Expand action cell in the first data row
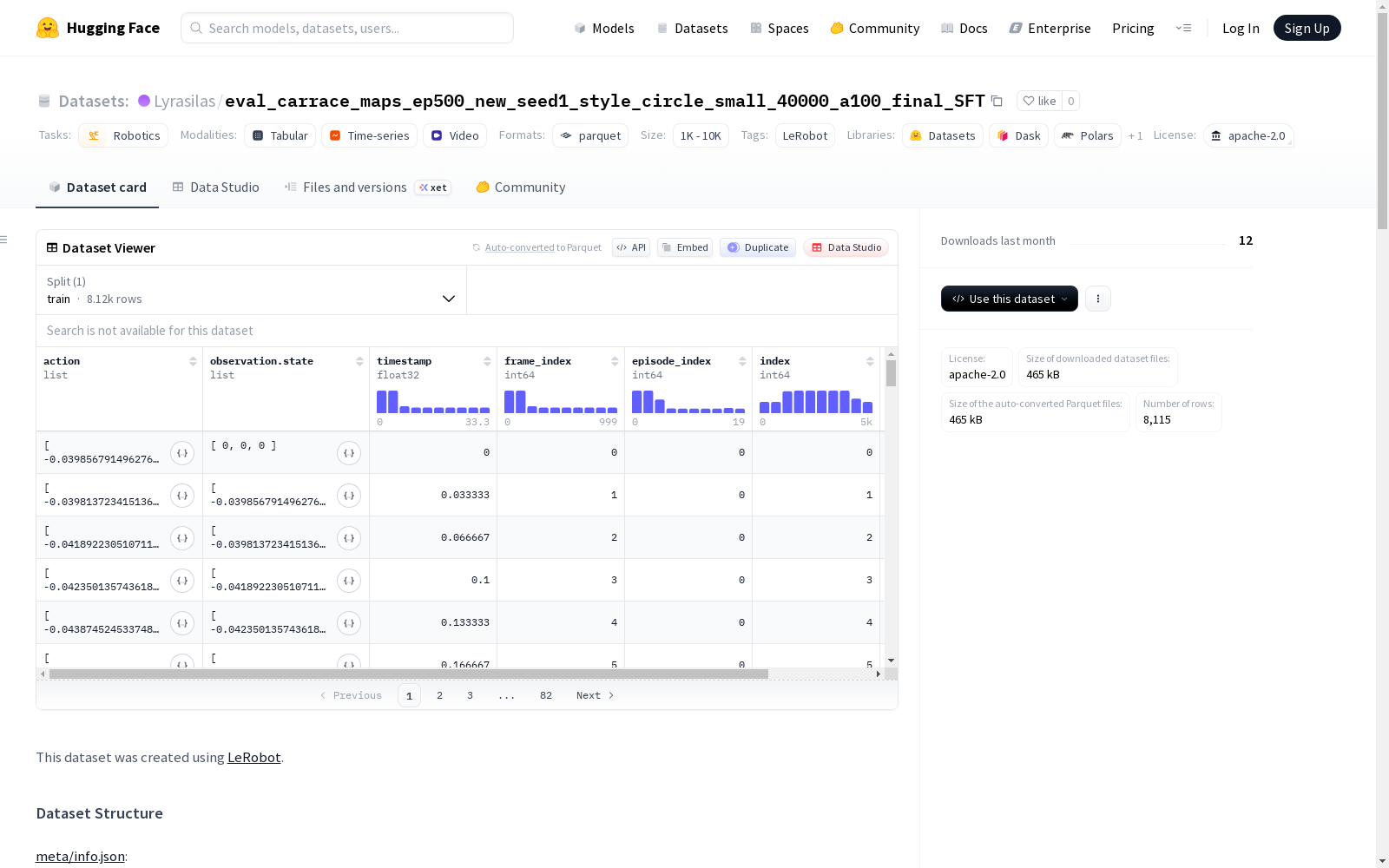 [182, 453]
